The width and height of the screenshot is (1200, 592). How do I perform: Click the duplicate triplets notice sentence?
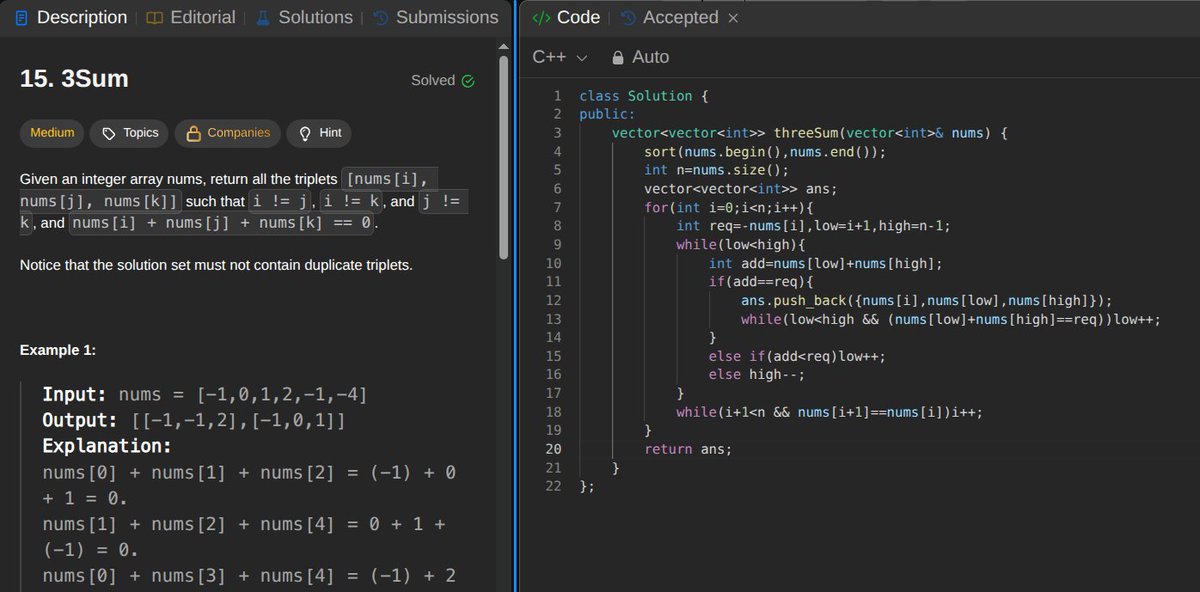[x=216, y=266]
